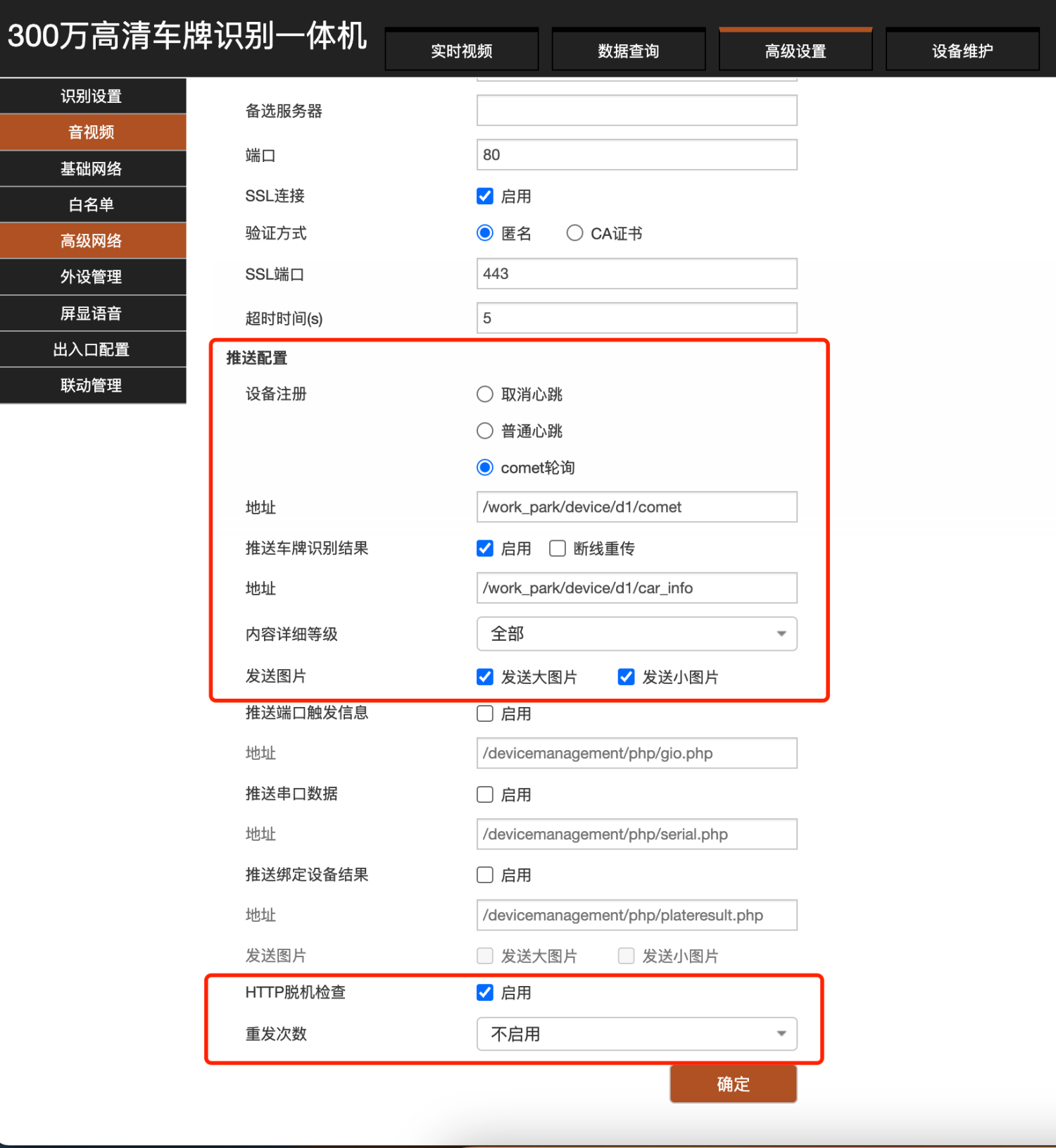This screenshot has height=1148, width=1056.
Task: Select 取消心跳 radio option
Action: coord(485,394)
